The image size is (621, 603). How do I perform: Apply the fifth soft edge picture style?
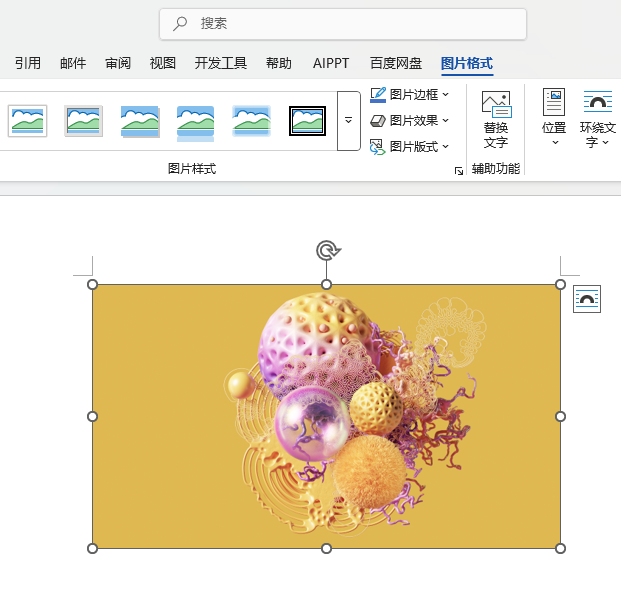point(251,121)
